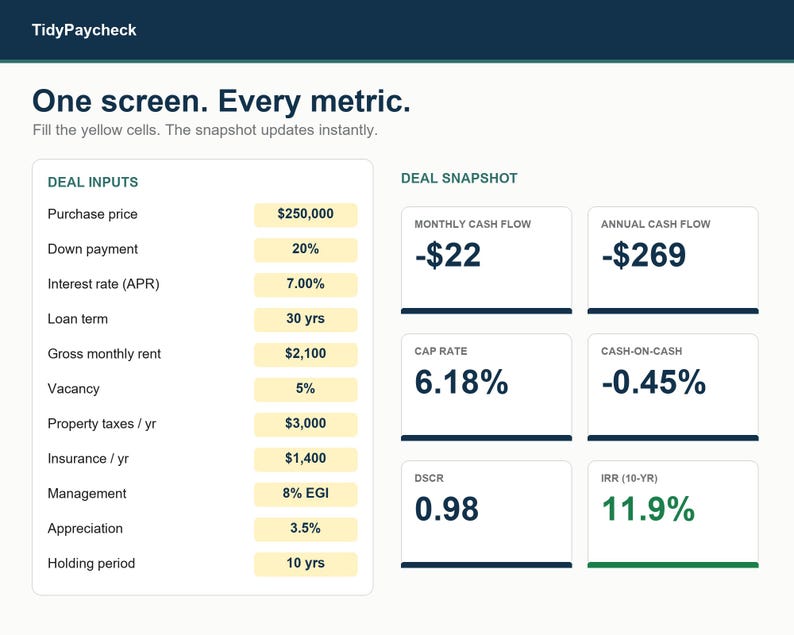The width and height of the screenshot is (794, 635).
Task: Click the 'Vacancy' label
Action: click(x=73, y=389)
